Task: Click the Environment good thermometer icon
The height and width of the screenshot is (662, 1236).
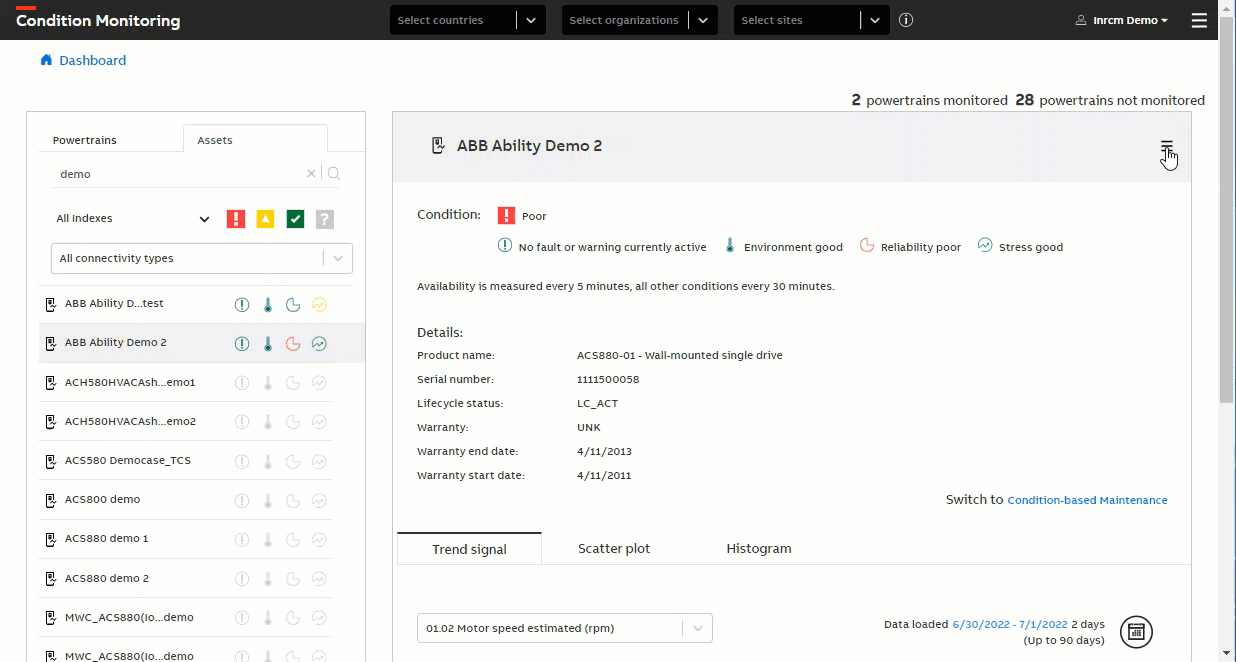Action: [x=730, y=246]
